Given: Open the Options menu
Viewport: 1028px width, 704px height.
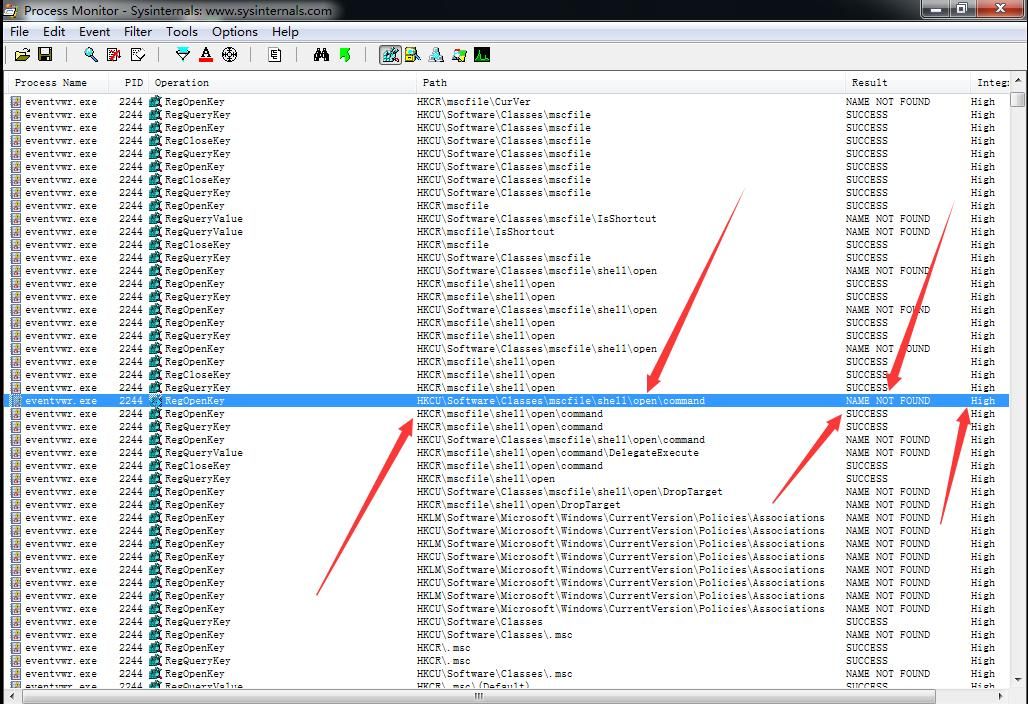Looking at the screenshot, I should click(235, 31).
